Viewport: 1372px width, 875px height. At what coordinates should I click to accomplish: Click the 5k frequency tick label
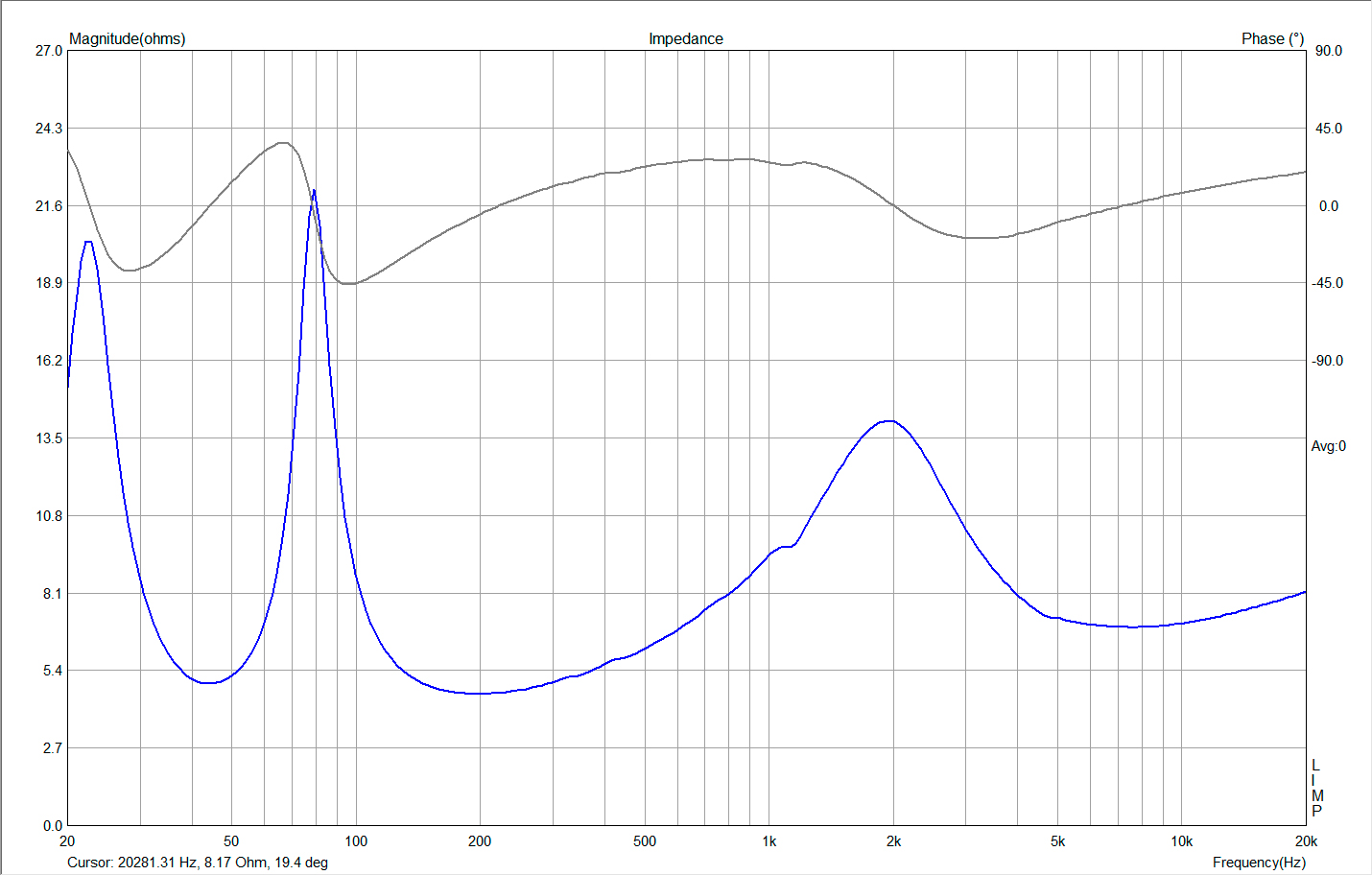coord(1057,841)
